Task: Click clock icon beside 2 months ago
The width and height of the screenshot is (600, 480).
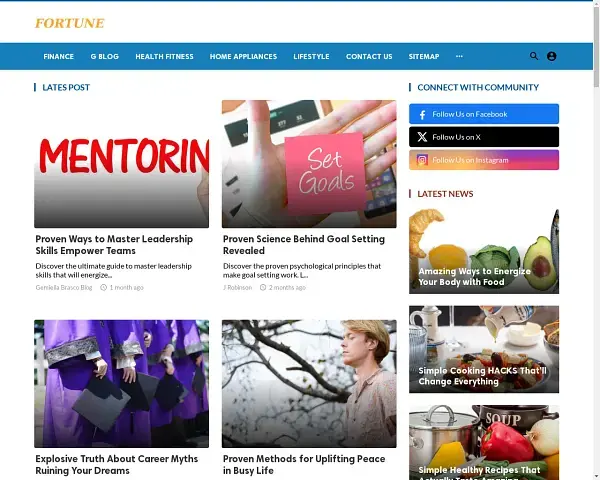Action: 263,287
